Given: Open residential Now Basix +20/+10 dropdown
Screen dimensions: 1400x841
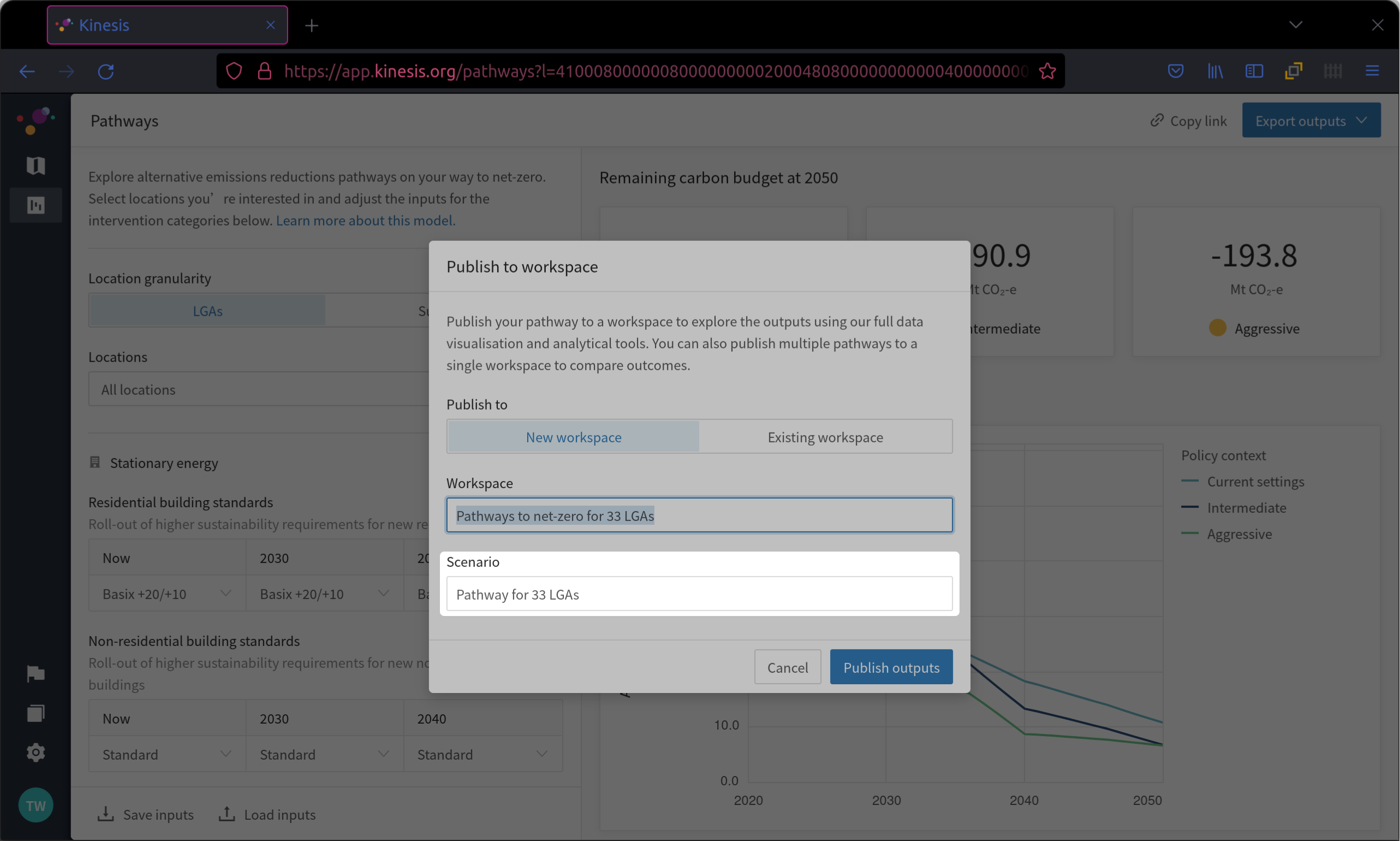Looking at the screenshot, I should point(167,594).
